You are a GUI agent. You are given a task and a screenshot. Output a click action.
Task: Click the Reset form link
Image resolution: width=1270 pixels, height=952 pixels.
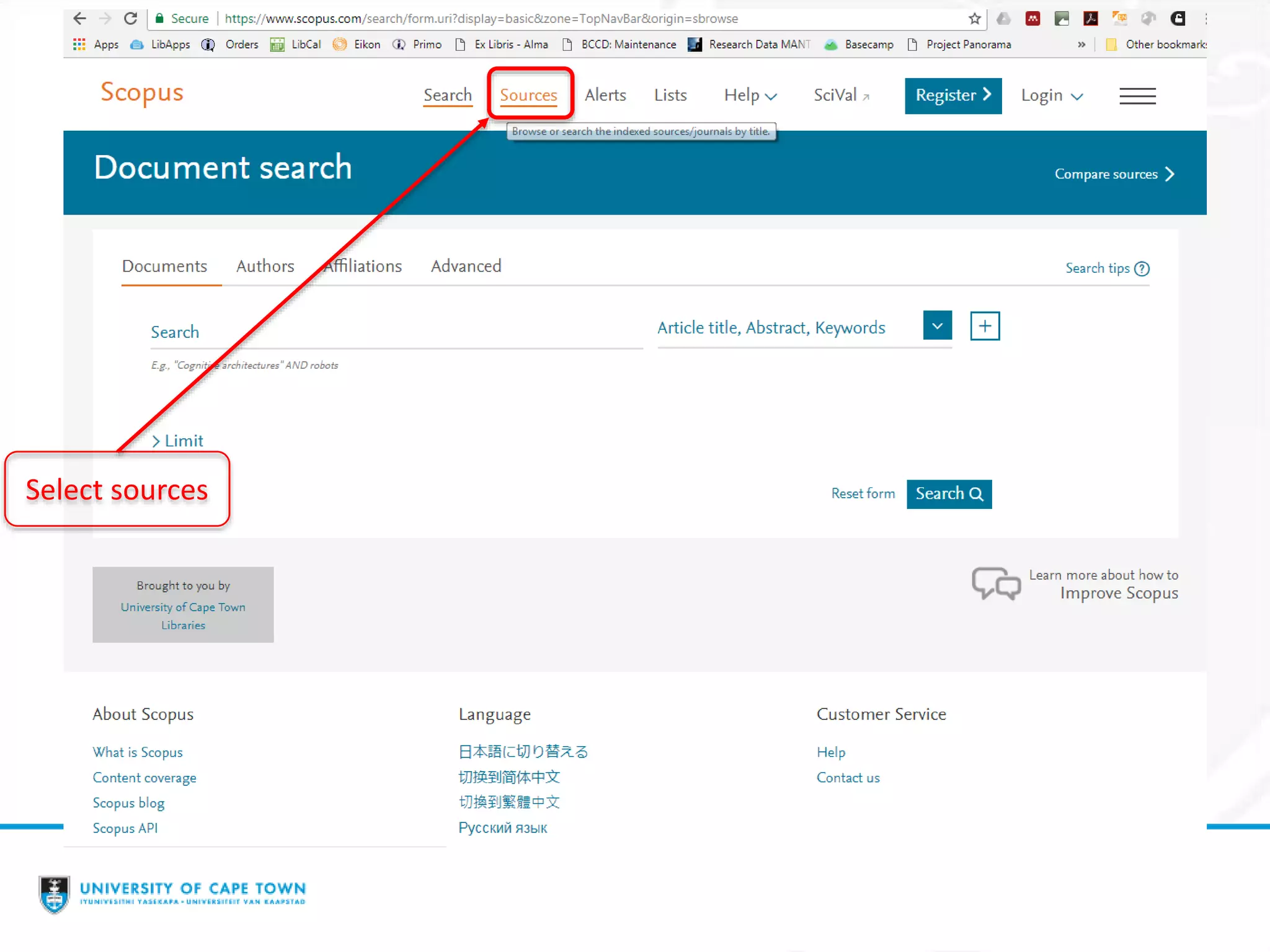coord(863,493)
